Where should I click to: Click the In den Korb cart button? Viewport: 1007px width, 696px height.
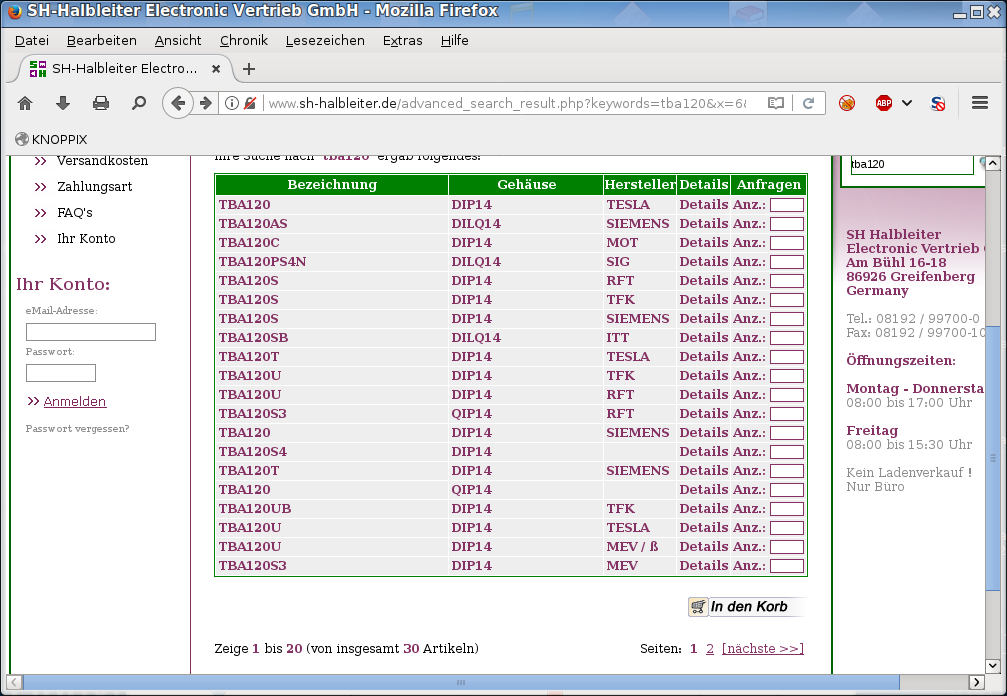tap(746, 607)
